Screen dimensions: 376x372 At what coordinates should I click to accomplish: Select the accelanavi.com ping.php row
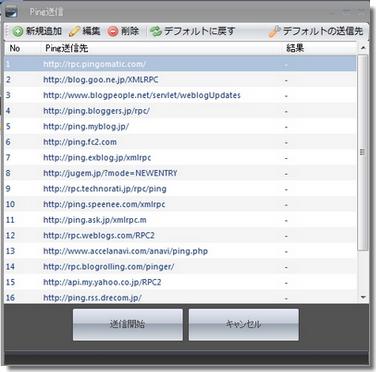pos(180,251)
